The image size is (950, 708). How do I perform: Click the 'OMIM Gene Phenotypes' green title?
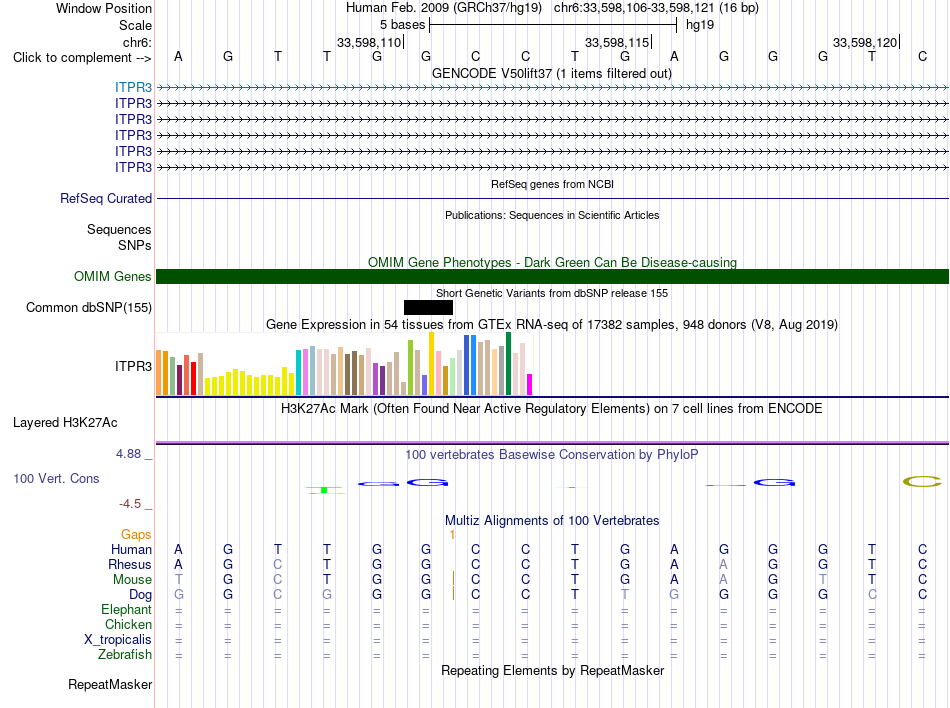(x=552, y=262)
